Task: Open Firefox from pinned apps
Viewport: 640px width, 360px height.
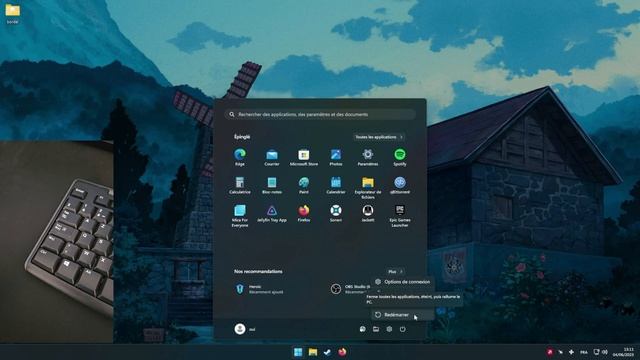Action: coord(304,213)
